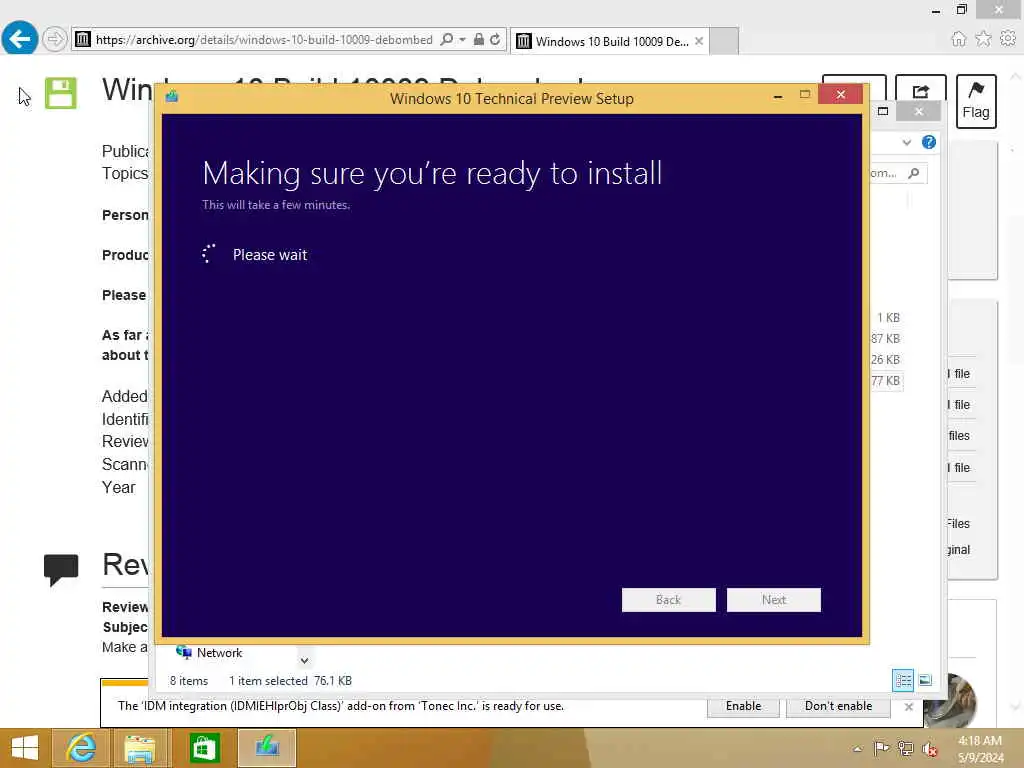
Task: Click the browser page vertical scrollbar
Action: 1014,392
